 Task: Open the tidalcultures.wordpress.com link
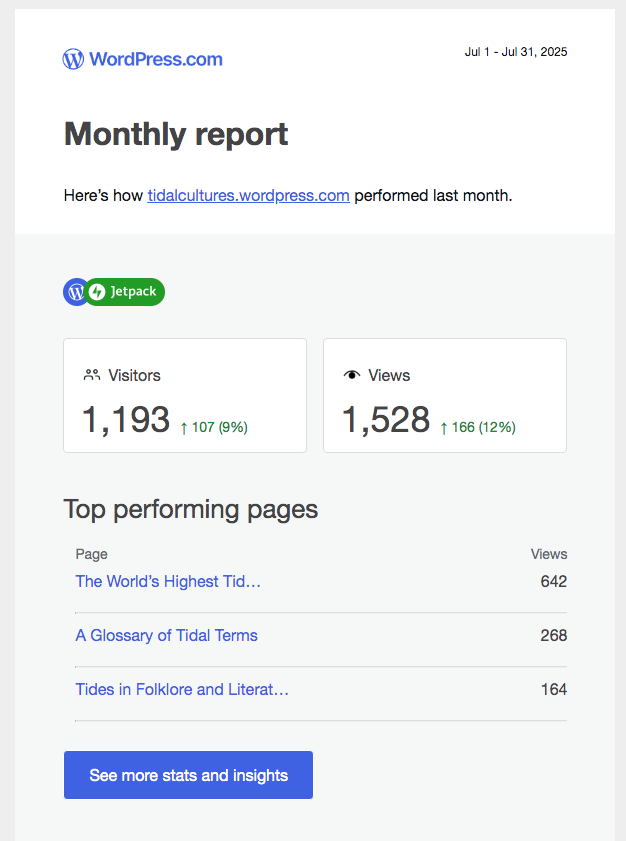[x=248, y=195]
